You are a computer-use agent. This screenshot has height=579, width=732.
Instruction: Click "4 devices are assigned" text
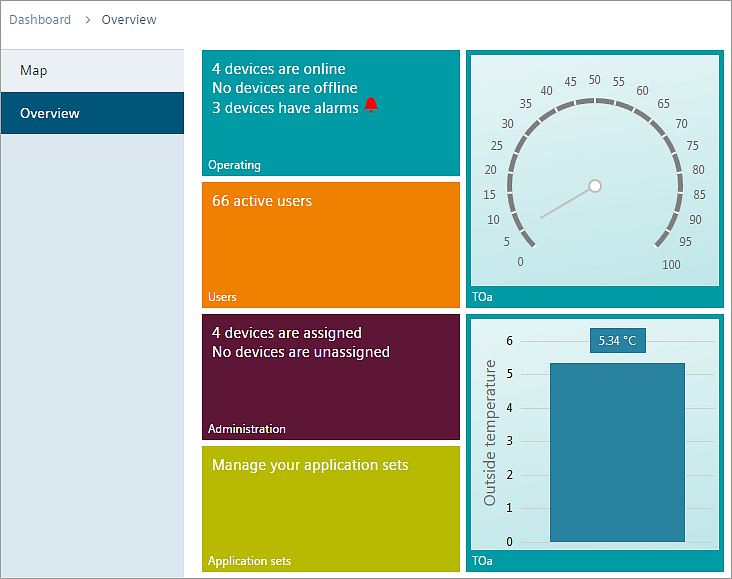click(287, 333)
